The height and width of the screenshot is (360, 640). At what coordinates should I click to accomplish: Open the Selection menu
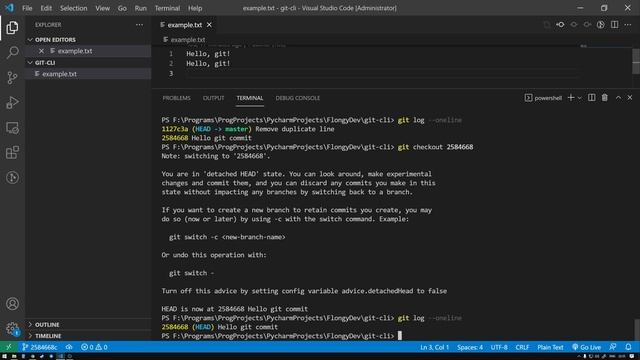[73, 8]
